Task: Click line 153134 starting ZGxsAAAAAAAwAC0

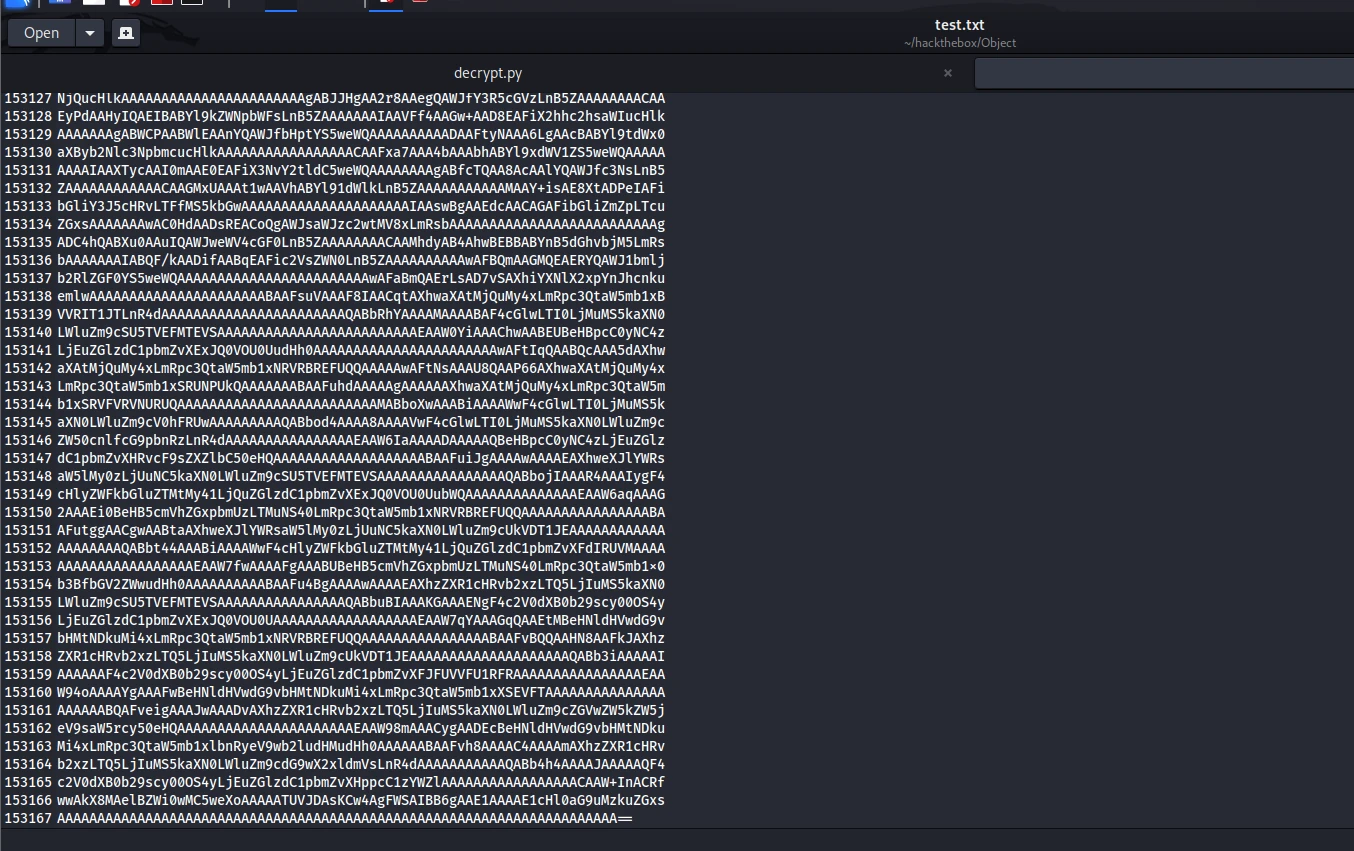Action: 361,224
